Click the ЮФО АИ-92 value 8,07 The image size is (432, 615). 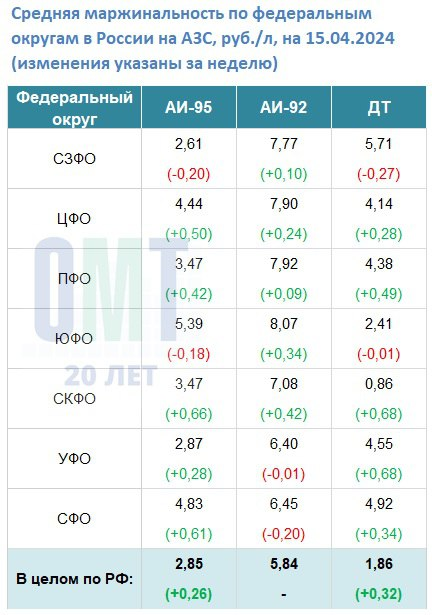284,324
